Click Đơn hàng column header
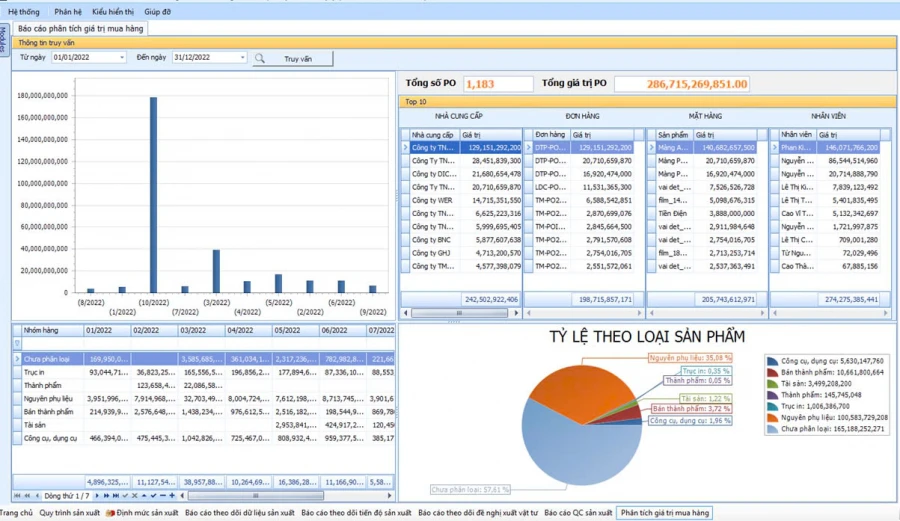Screen dimensions: 900x521 552,135
